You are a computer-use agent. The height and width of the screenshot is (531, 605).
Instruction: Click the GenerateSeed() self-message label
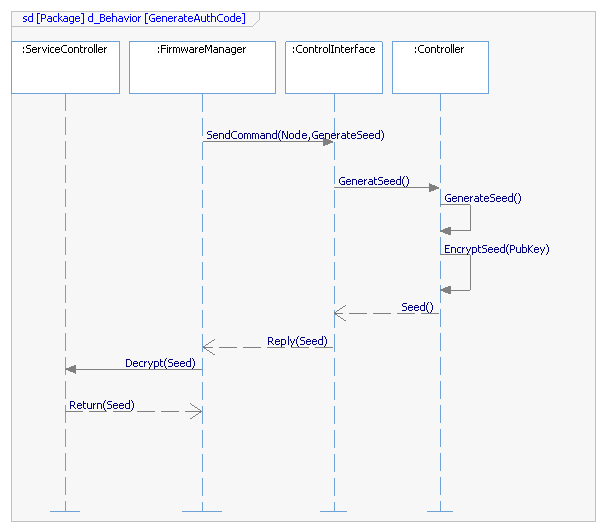coord(482,198)
